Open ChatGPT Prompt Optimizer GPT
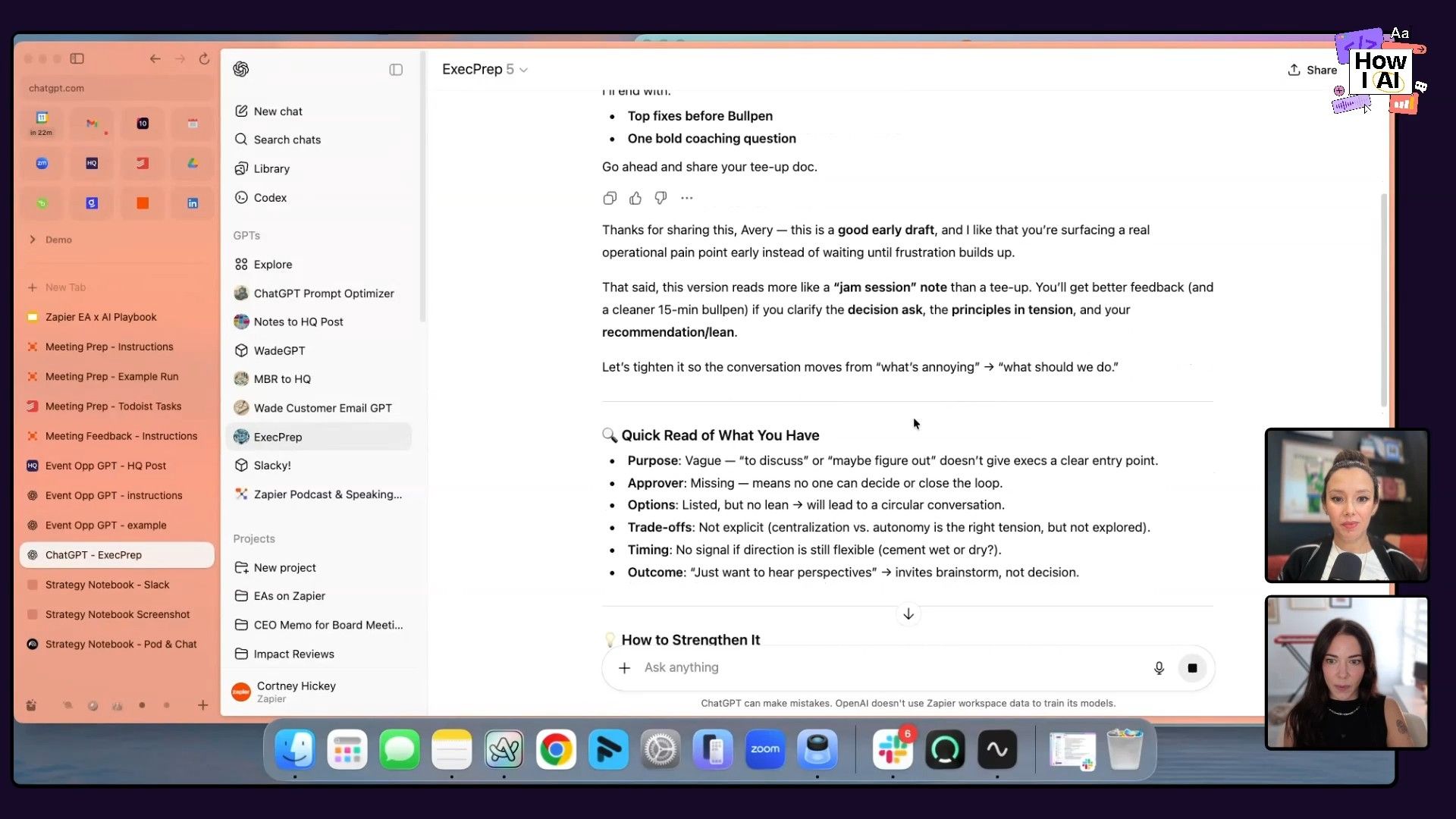 (x=318, y=293)
